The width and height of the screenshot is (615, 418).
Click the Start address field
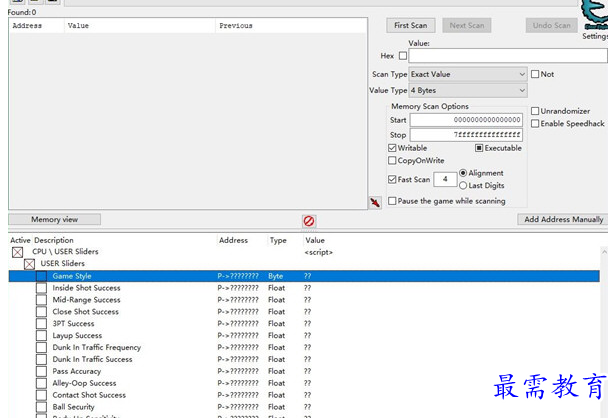pos(466,120)
